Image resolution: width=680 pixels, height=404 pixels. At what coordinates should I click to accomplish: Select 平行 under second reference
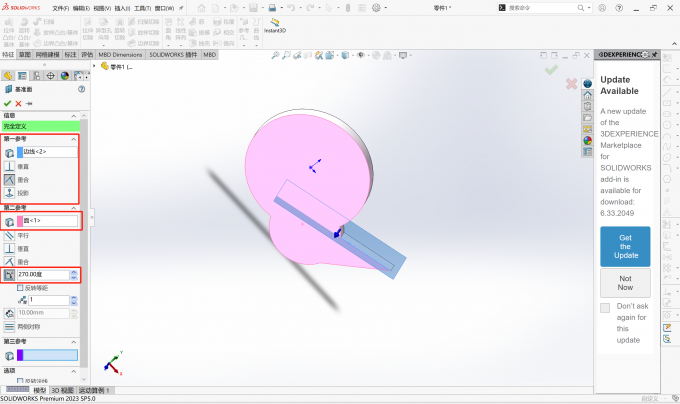(x=10, y=236)
